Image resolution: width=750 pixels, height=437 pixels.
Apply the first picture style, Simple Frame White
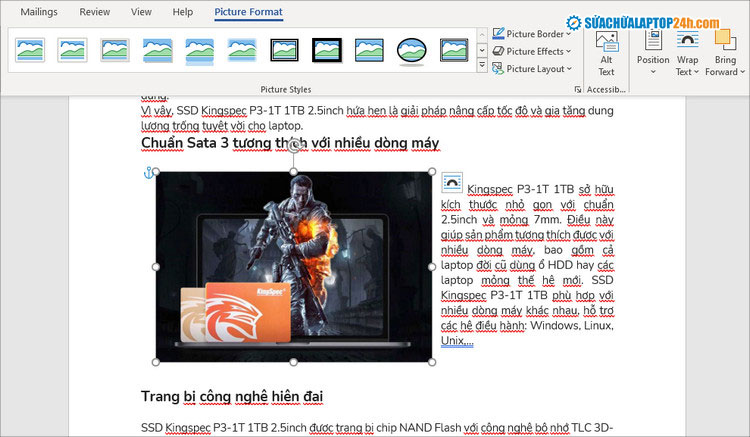coord(30,50)
